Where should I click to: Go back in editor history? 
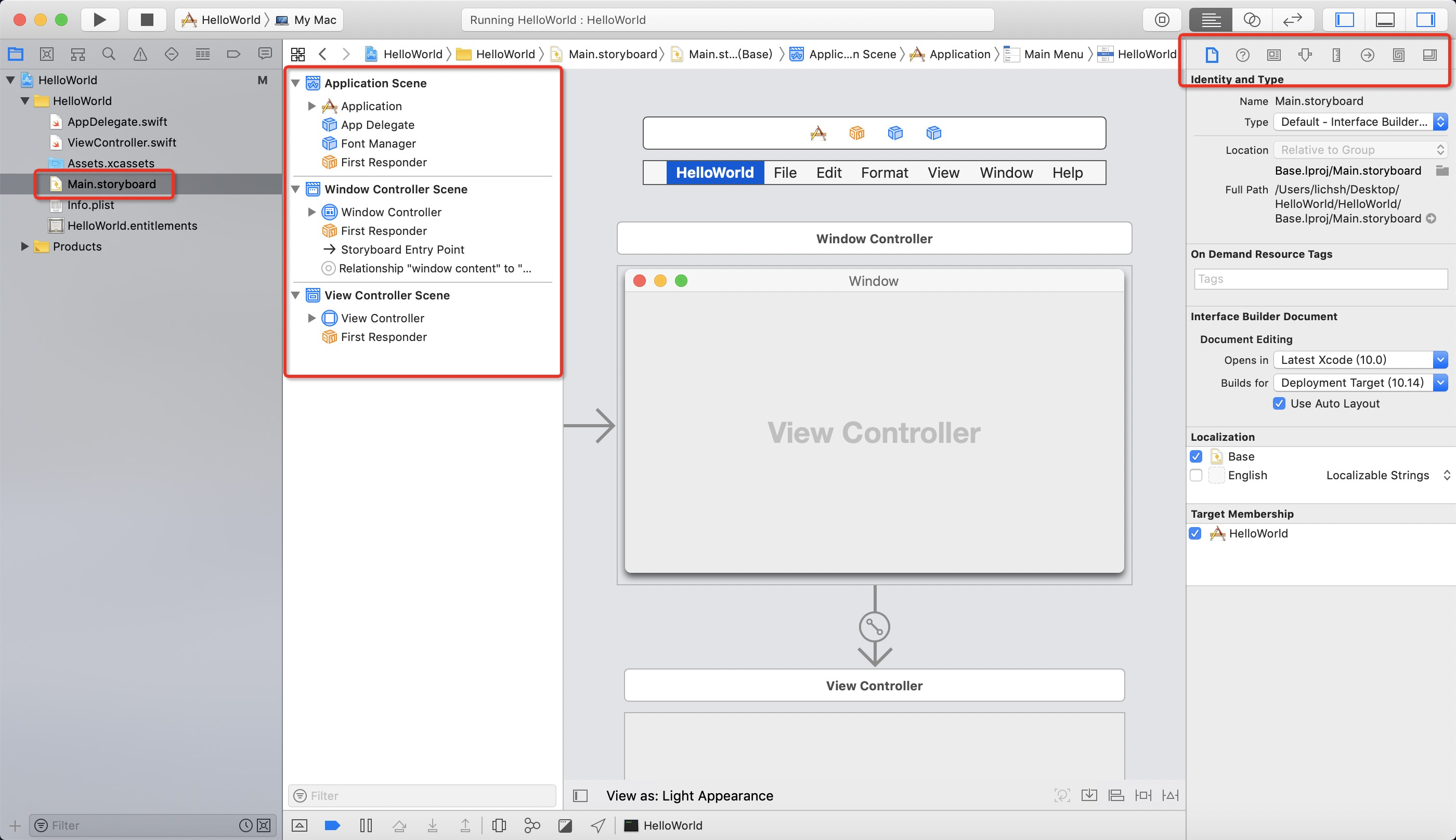[x=322, y=54]
